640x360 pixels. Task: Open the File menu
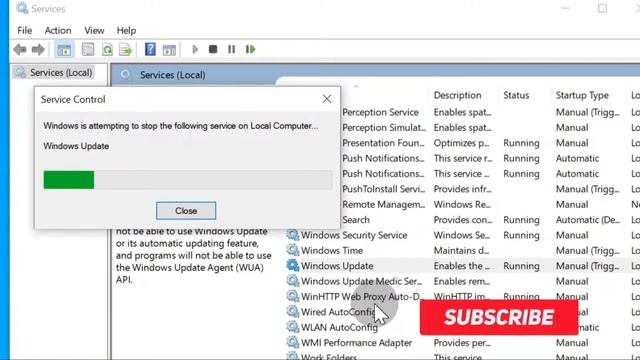(x=24, y=31)
